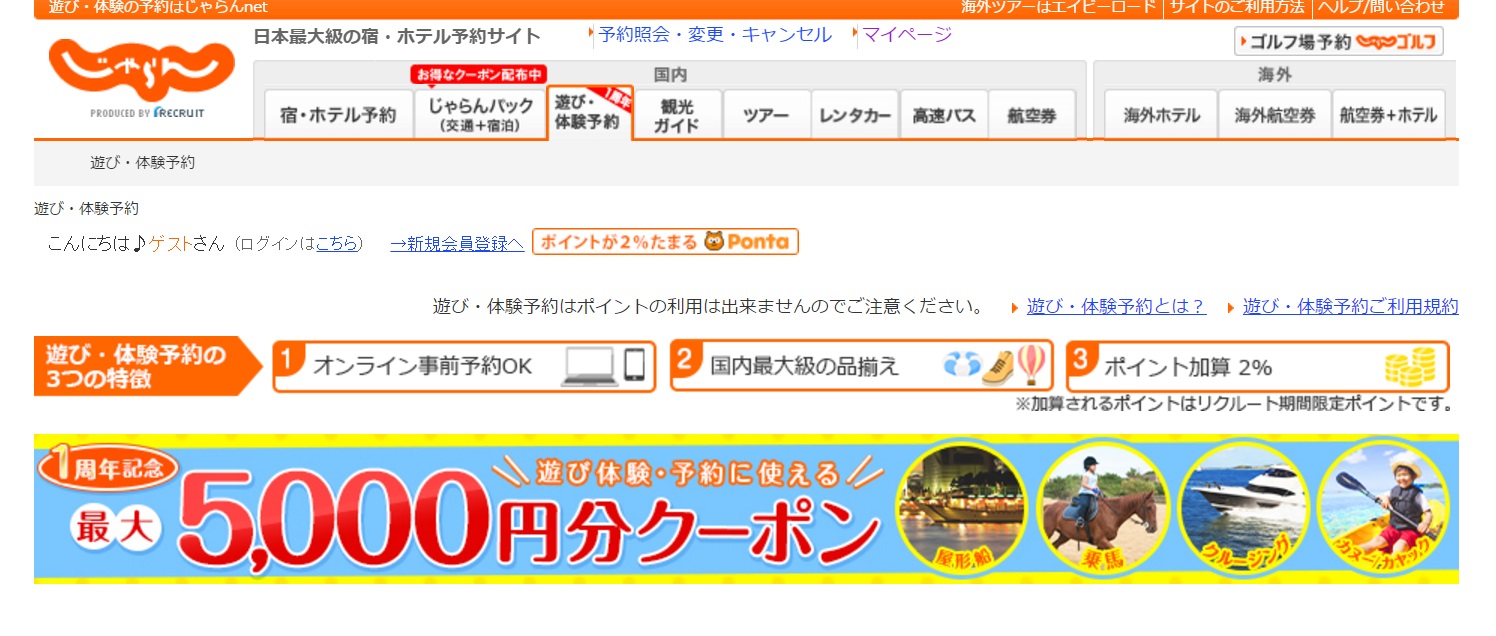Click the 国内 section heading
Screen dimensions: 1496x636
(x=671, y=75)
